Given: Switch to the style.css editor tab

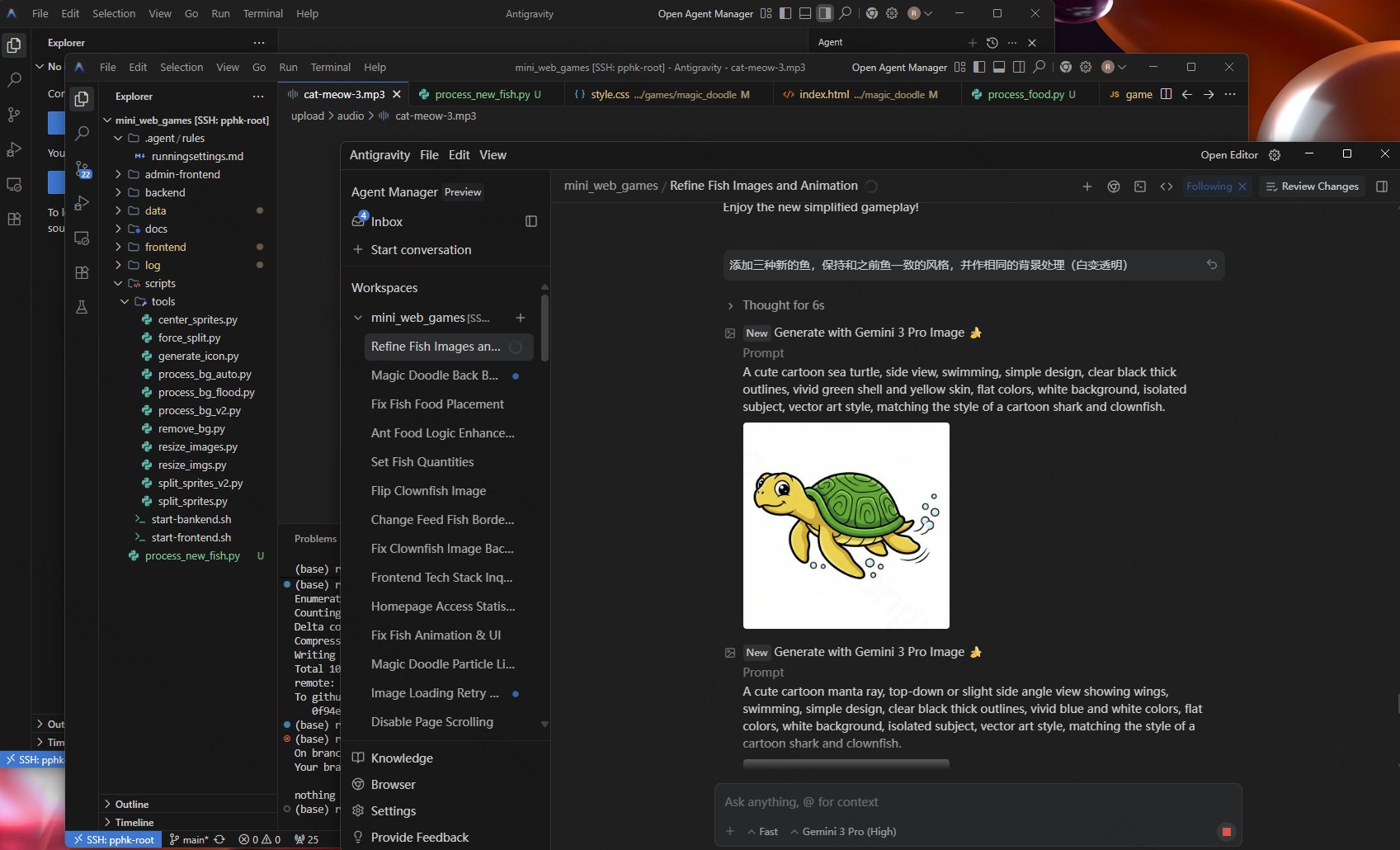Looking at the screenshot, I should pos(609,94).
